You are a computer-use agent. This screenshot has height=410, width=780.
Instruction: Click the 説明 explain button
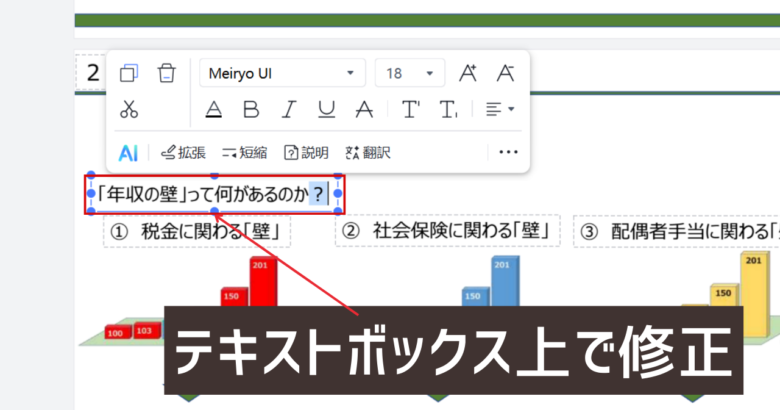click(x=306, y=153)
